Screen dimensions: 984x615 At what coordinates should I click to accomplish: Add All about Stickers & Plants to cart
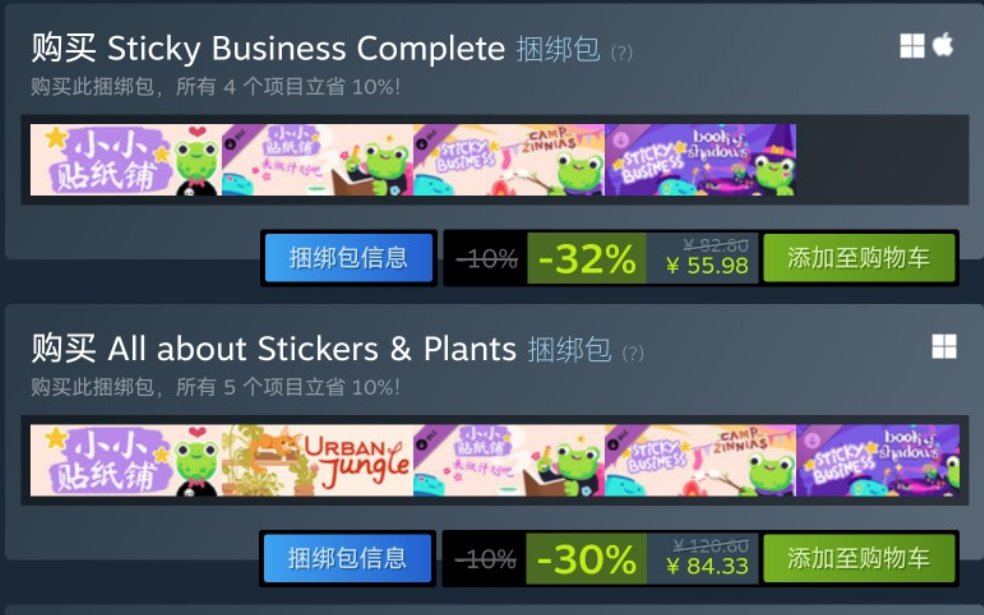click(x=858, y=559)
